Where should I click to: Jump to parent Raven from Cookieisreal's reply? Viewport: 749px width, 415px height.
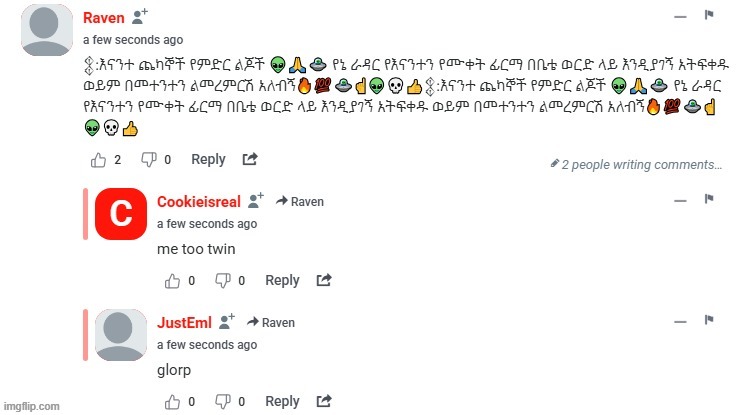(301, 202)
